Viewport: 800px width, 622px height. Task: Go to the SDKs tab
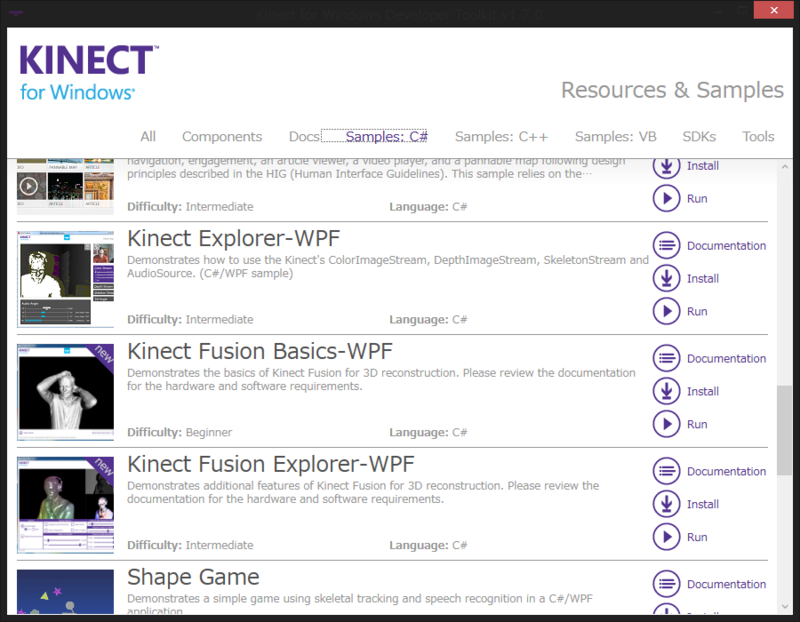[x=699, y=137]
